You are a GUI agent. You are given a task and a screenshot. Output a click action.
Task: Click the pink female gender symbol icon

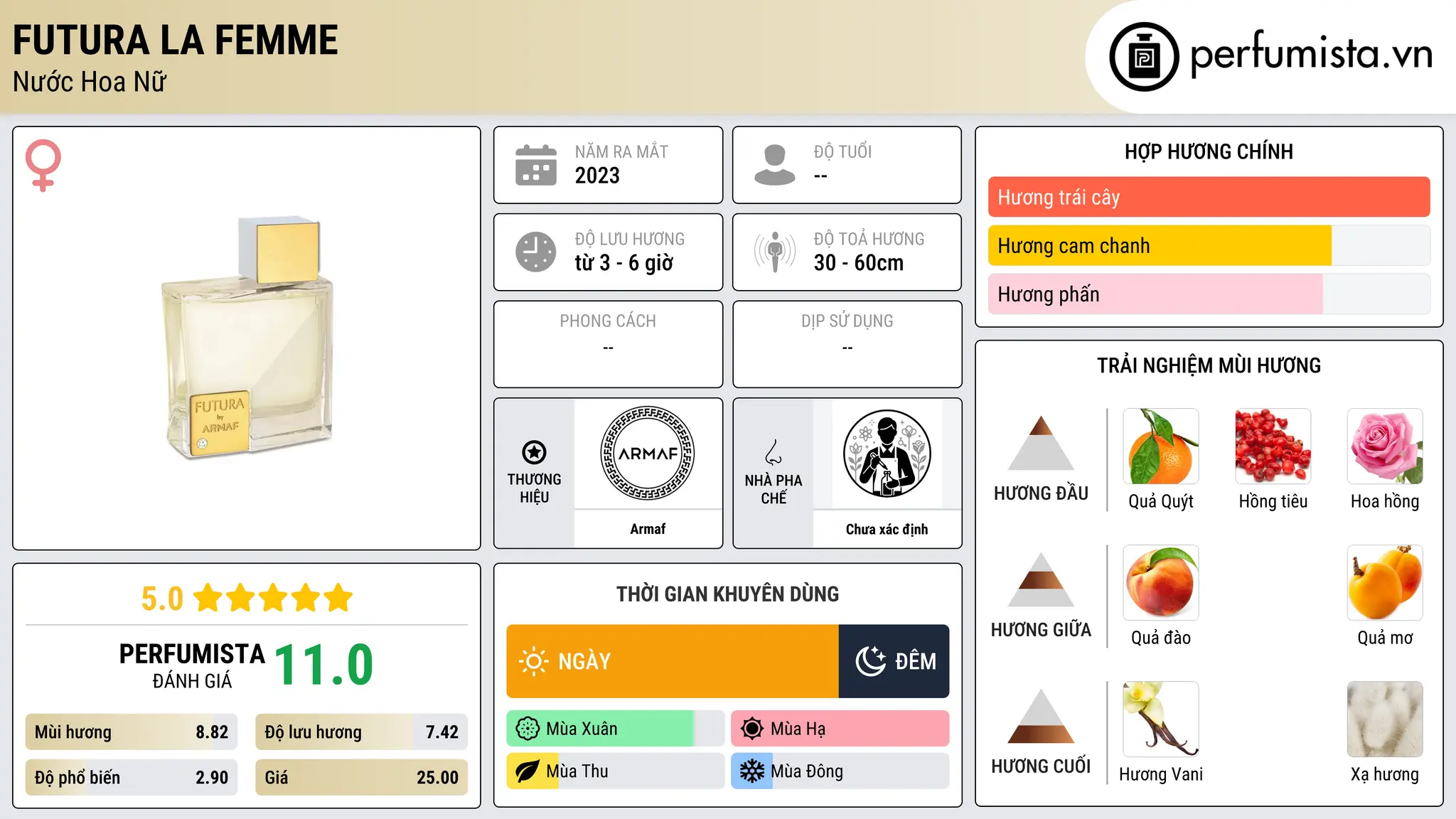pyautogui.click(x=43, y=166)
